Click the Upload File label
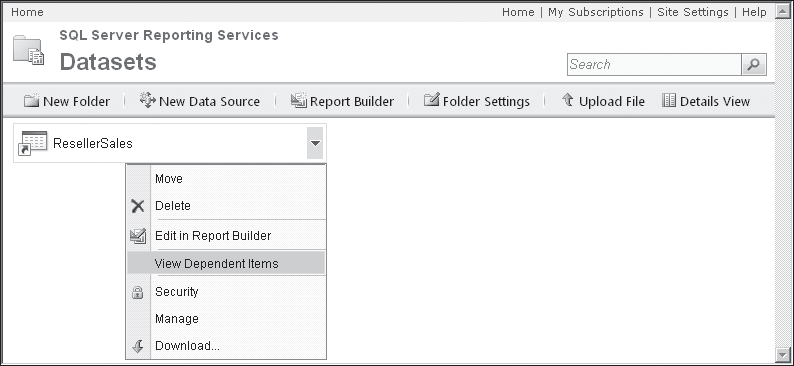Viewport: 794px width, 366px height. tap(612, 102)
